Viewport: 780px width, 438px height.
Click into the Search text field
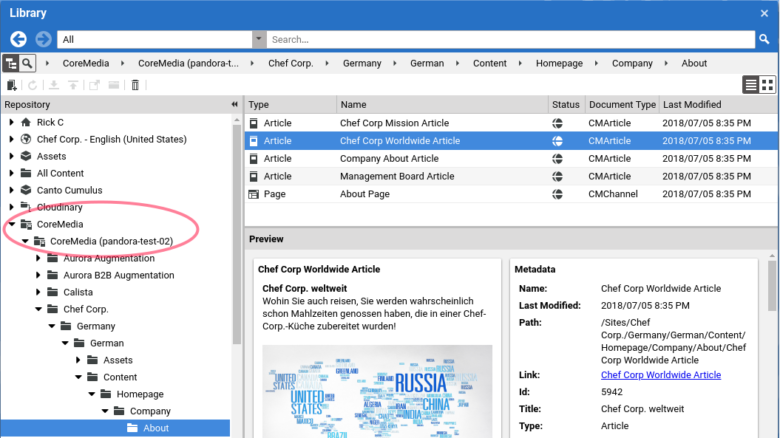[511, 39]
